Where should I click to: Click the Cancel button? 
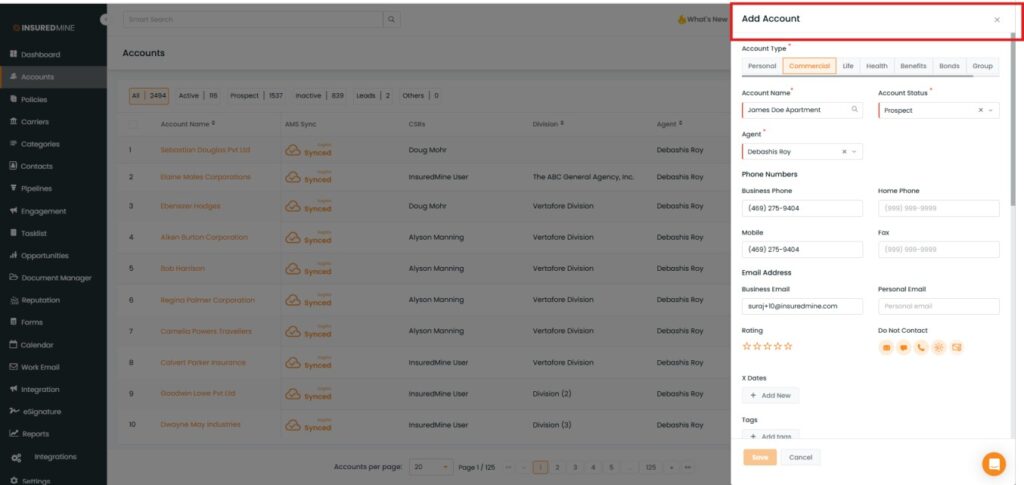800,457
